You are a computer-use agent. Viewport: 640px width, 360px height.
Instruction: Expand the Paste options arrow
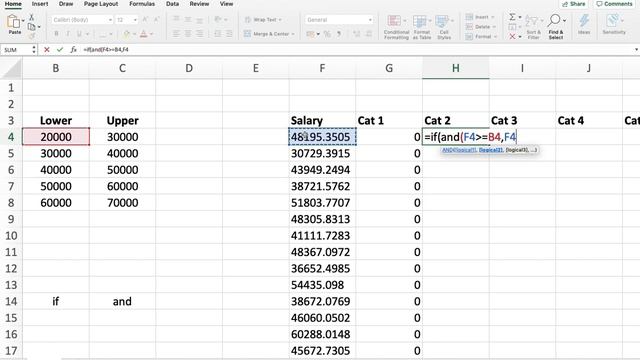[x=23, y=21]
